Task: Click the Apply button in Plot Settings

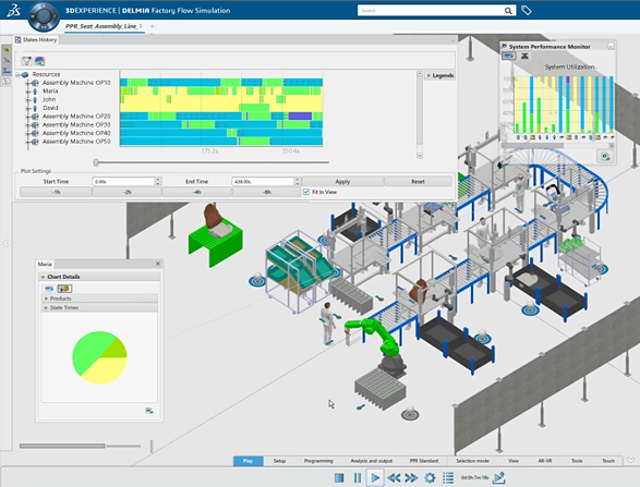Action: coord(342,181)
